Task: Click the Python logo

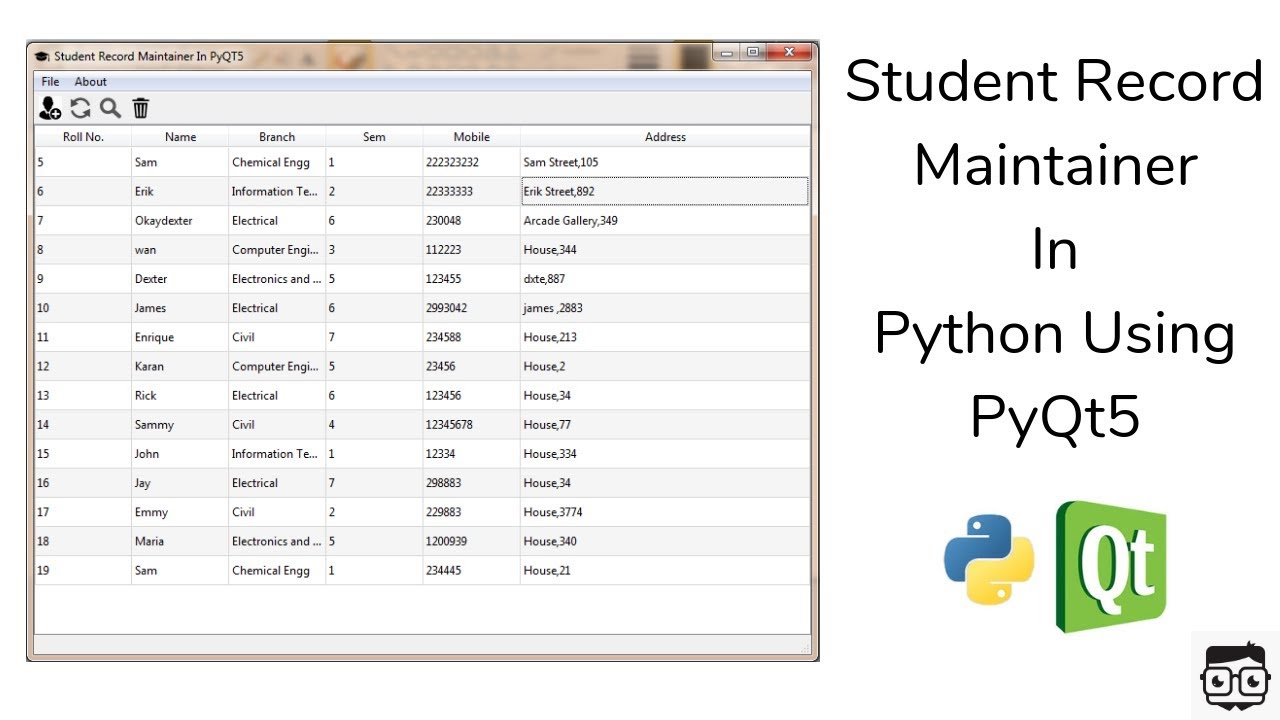Action: point(989,559)
